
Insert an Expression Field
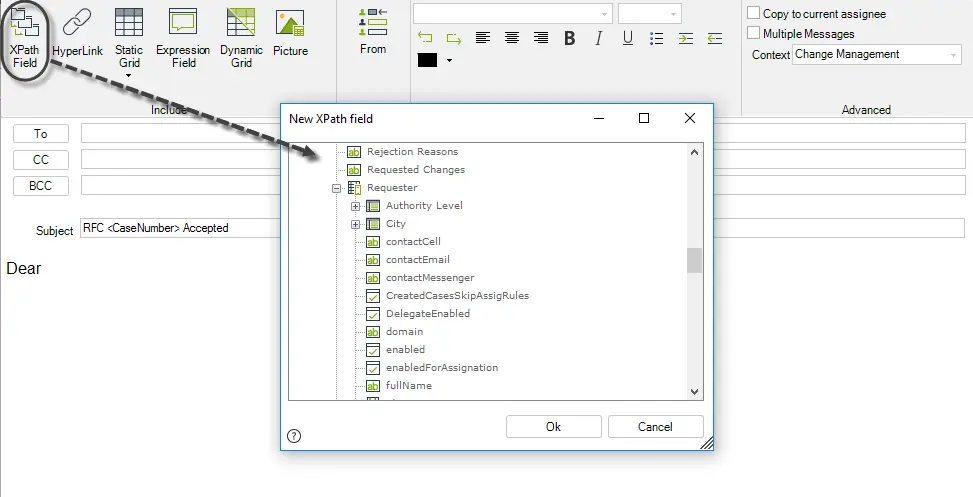point(183,38)
